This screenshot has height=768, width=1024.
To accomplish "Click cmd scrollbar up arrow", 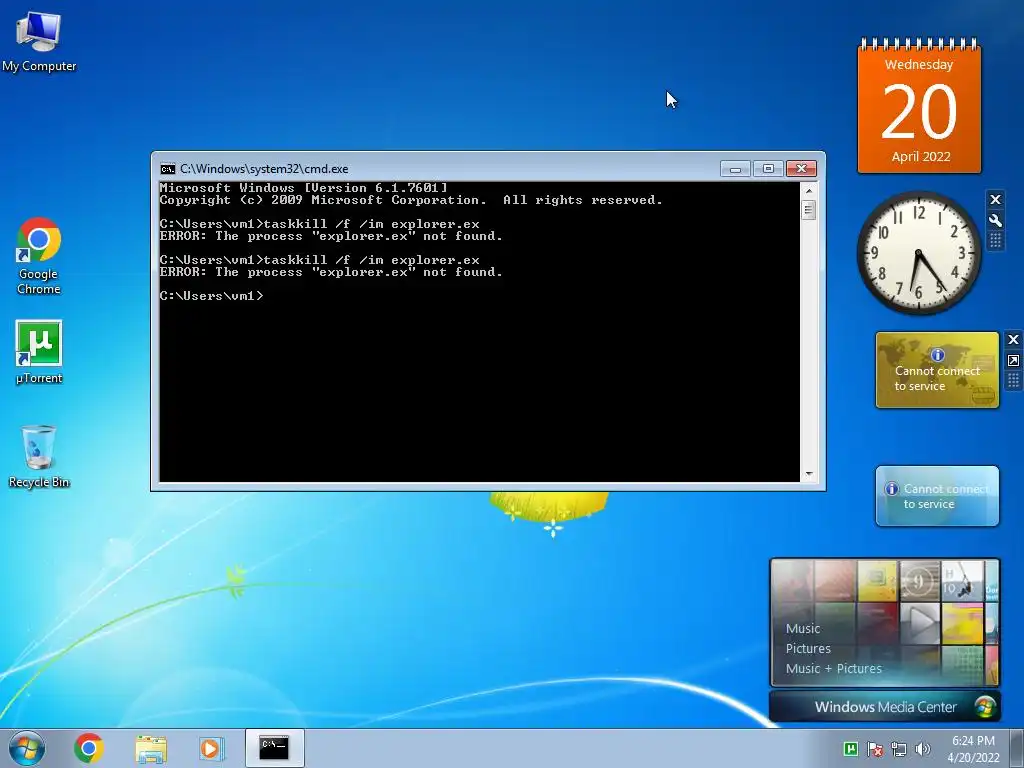I will coord(808,191).
